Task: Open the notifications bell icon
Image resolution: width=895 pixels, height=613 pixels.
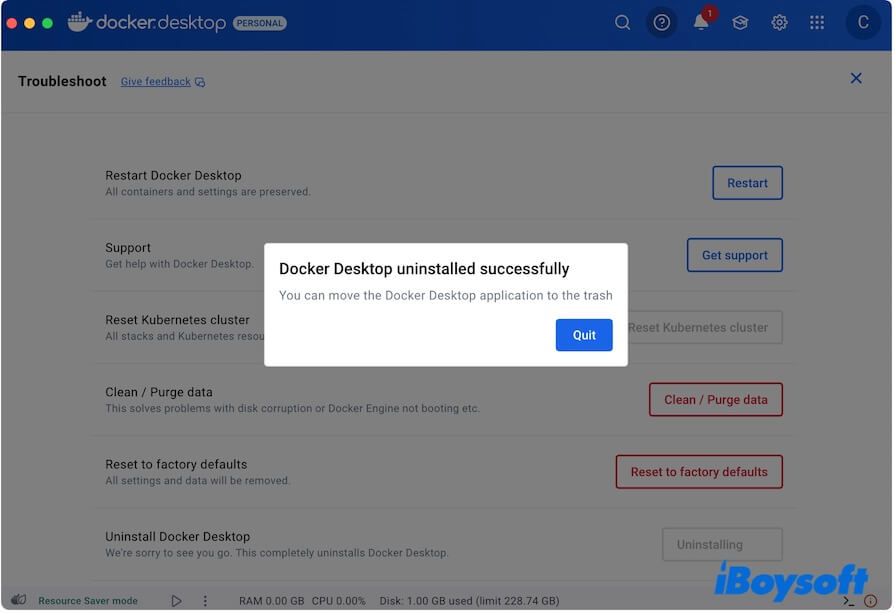Action: 702,23
